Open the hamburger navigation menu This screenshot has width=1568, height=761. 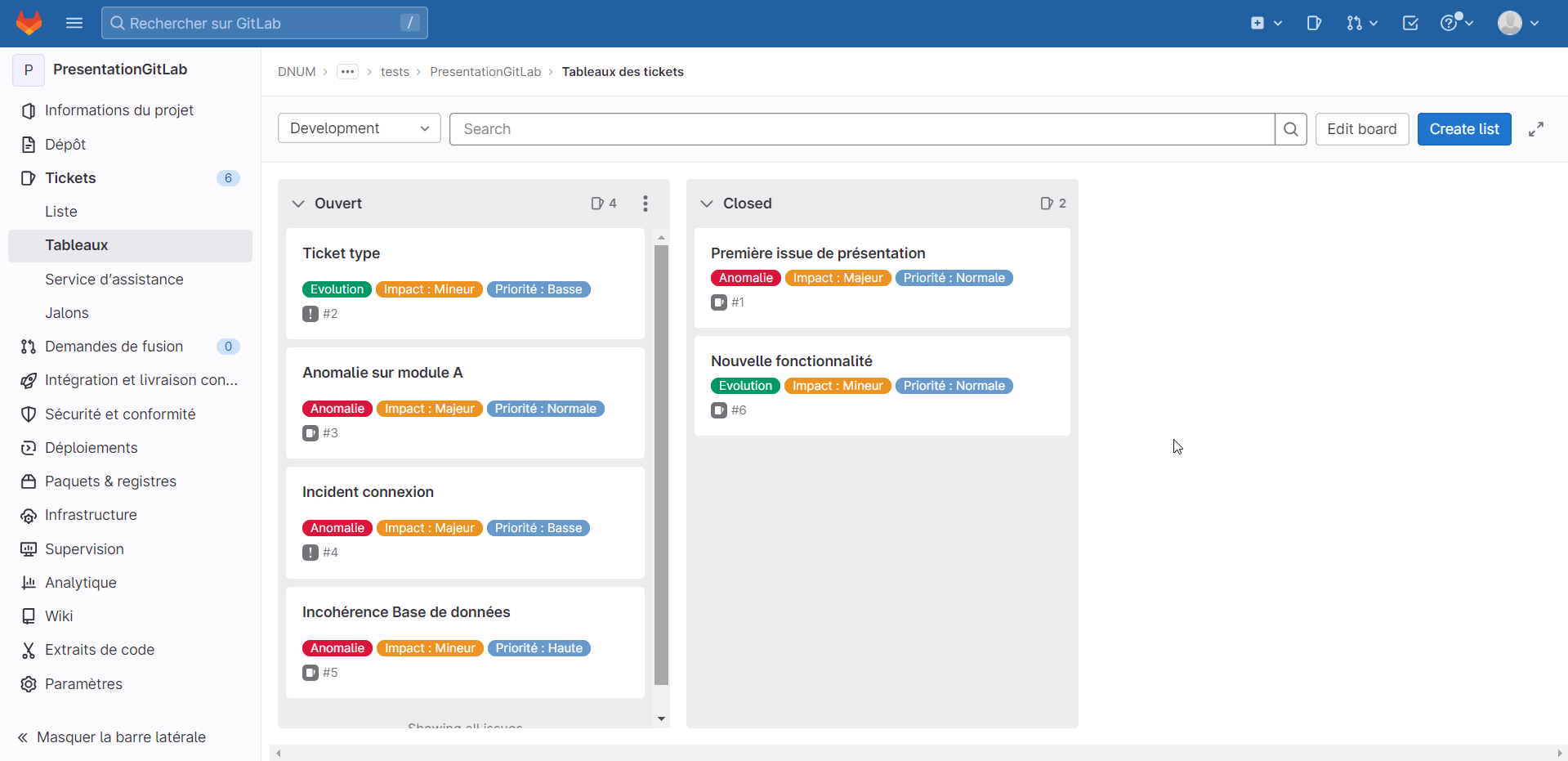[x=74, y=23]
